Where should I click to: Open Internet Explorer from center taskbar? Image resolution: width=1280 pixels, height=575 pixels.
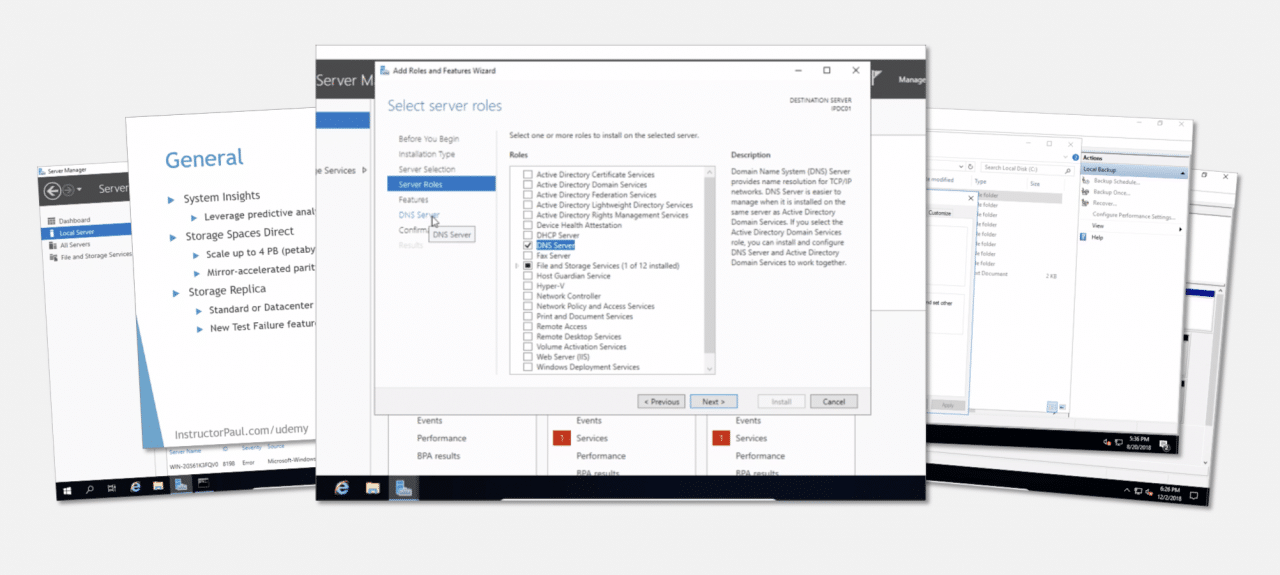point(342,488)
